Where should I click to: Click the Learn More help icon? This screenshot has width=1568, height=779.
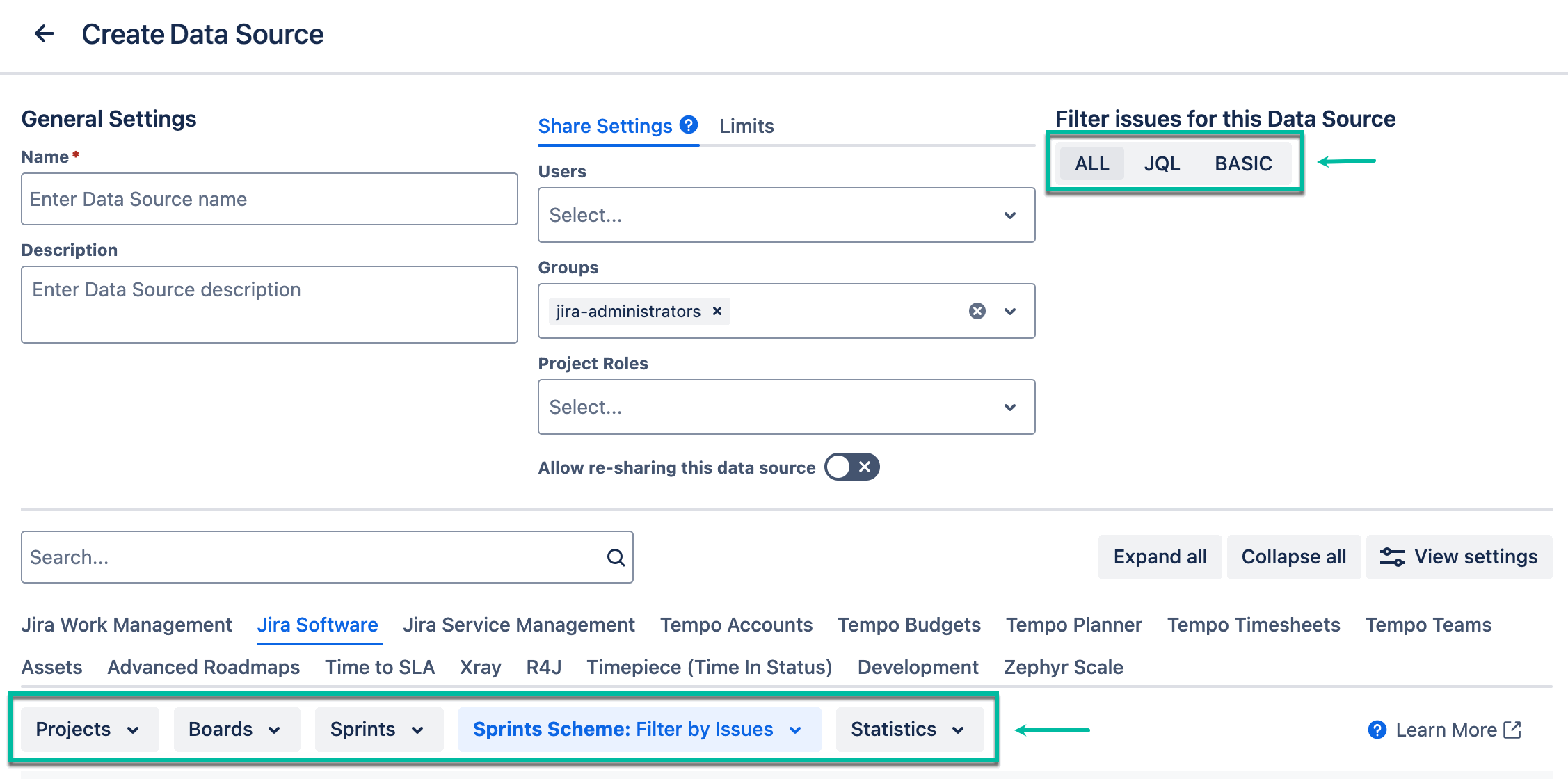(1376, 730)
